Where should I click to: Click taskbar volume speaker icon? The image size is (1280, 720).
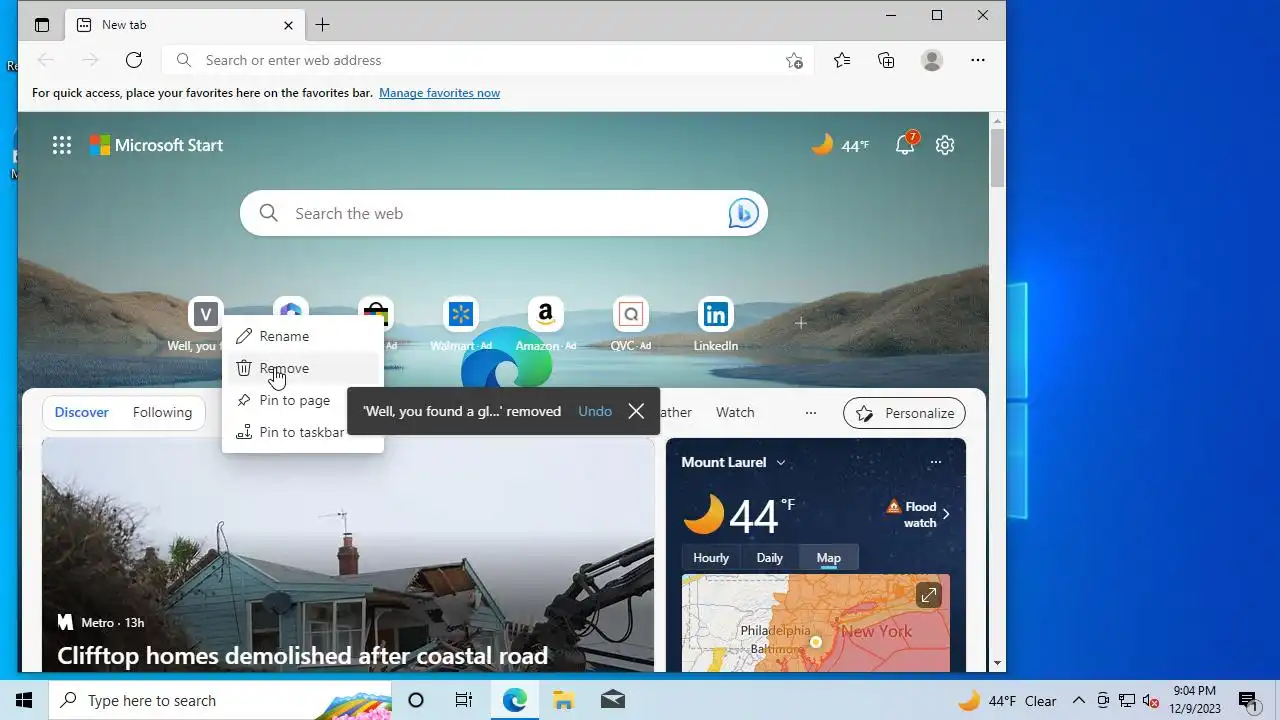[x=1151, y=700]
